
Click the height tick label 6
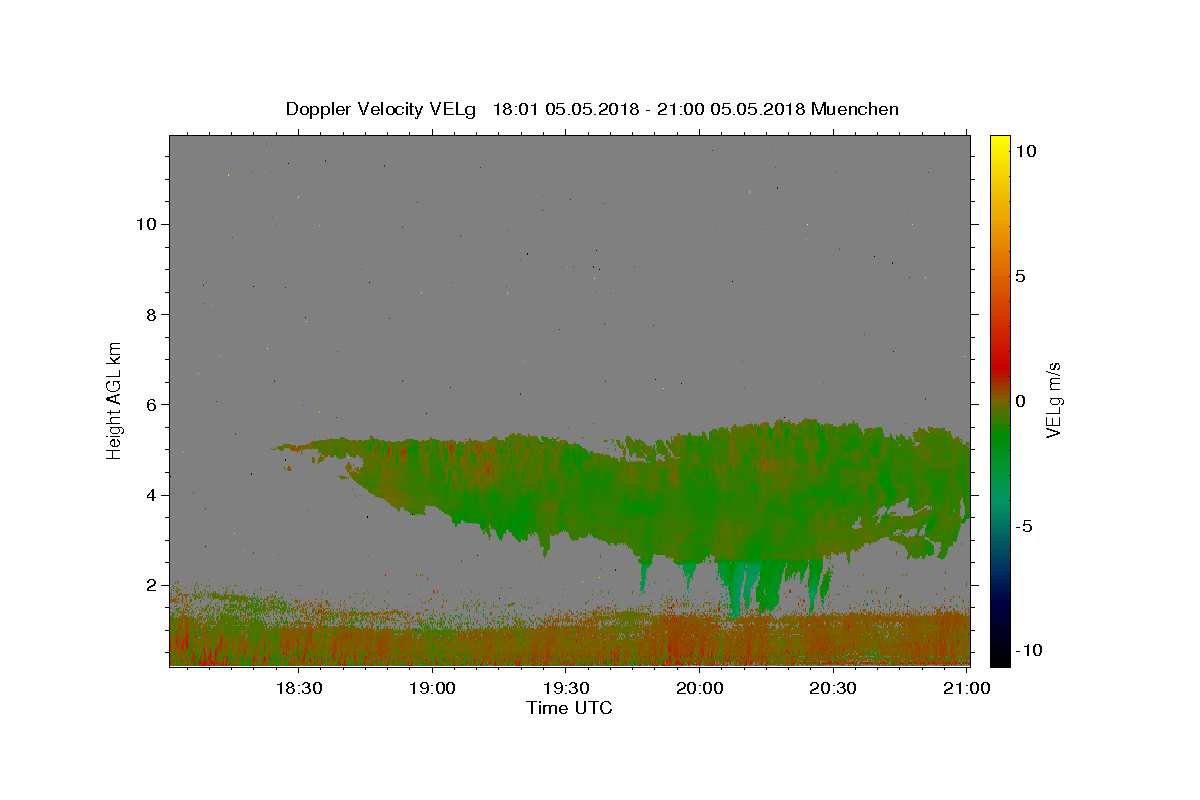click(152, 405)
